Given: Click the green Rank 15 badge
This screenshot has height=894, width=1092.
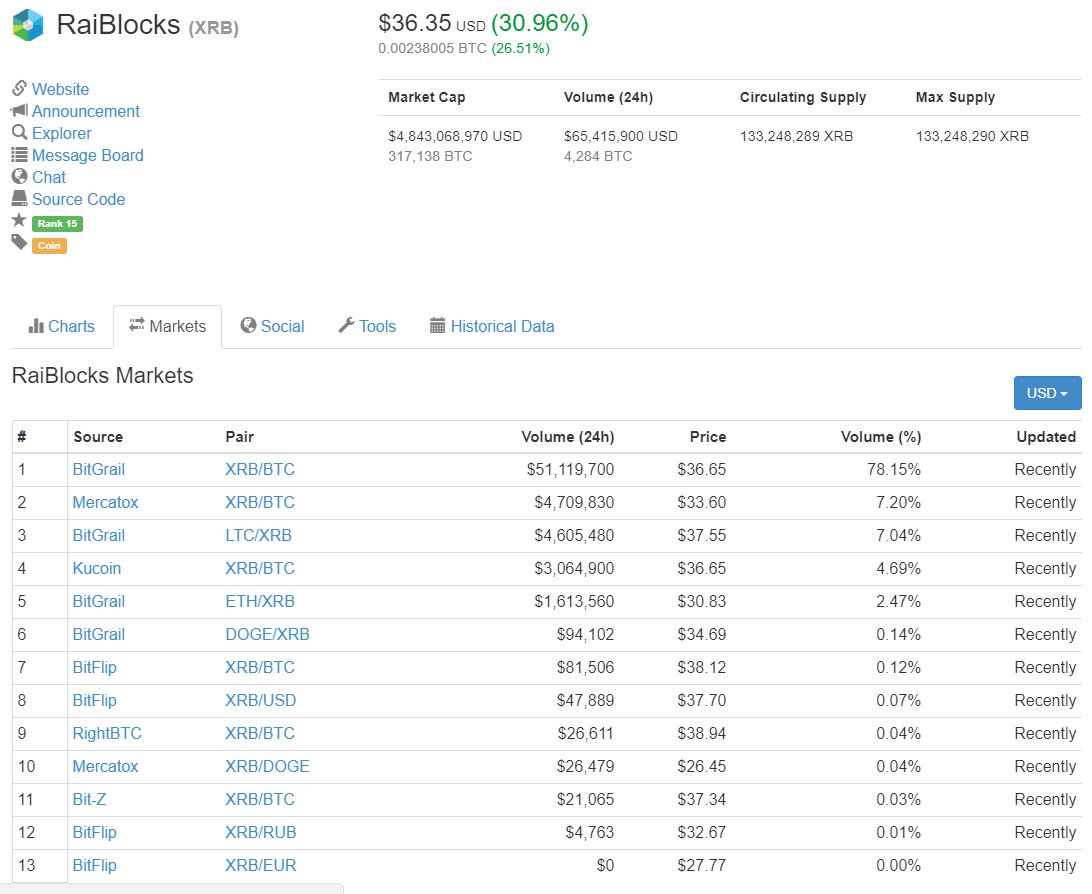Looking at the screenshot, I should click(58, 224).
